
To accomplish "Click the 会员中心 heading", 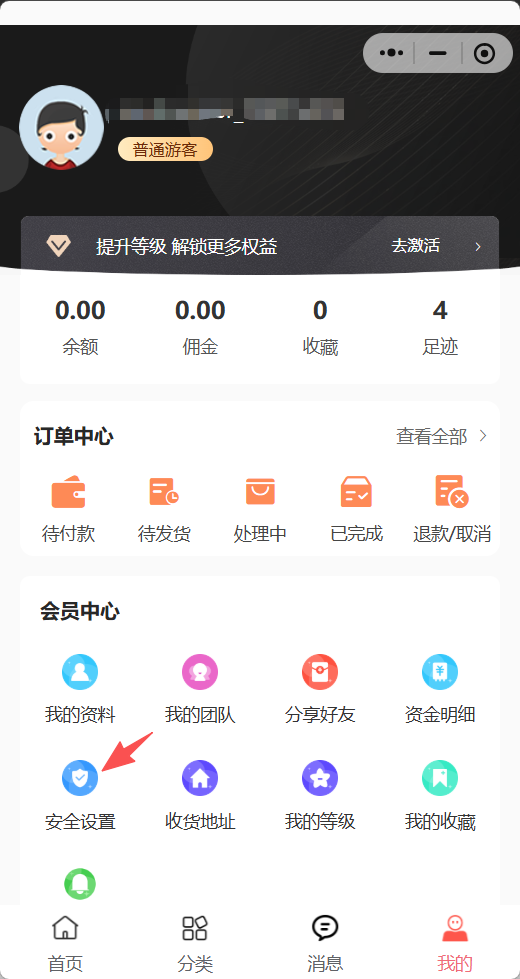I will pos(80,611).
